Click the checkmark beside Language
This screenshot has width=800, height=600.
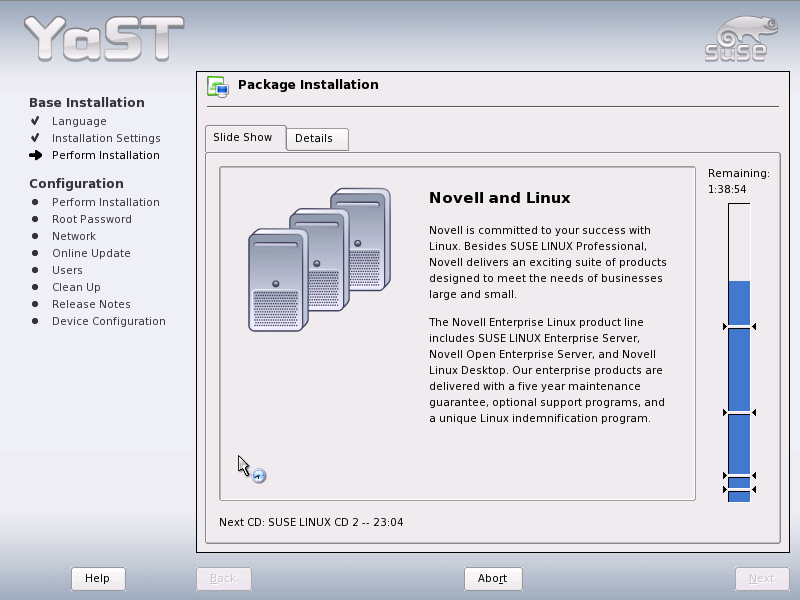[35, 121]
